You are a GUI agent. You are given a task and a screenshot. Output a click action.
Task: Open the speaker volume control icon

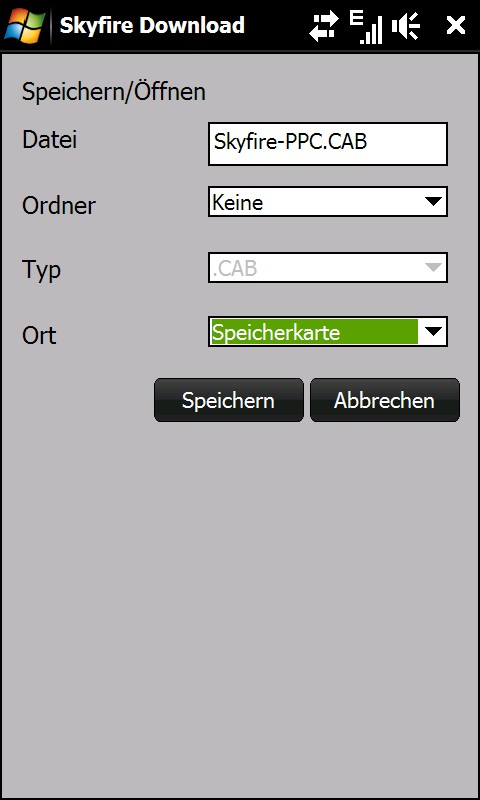click(406, 26)
